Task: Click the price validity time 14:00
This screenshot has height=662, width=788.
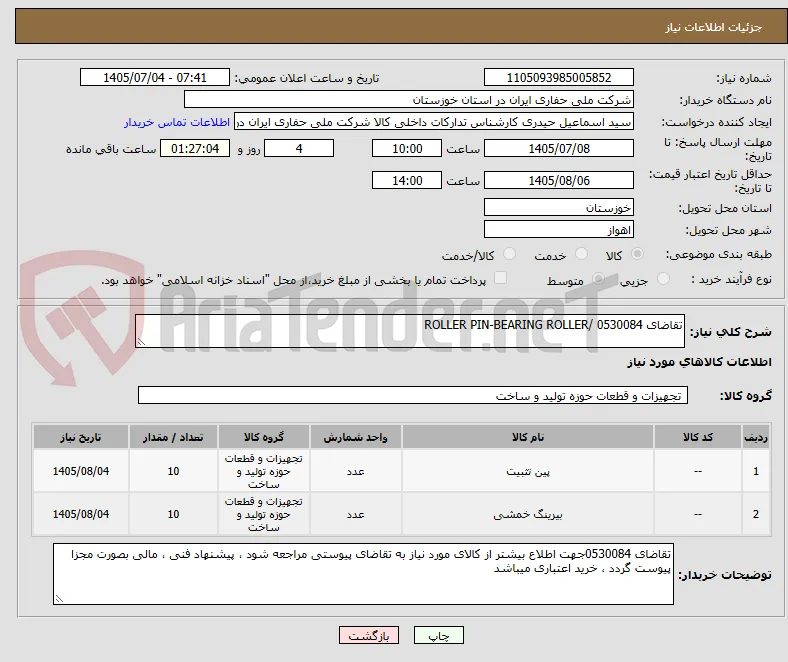Action: [x=407, y=180]
